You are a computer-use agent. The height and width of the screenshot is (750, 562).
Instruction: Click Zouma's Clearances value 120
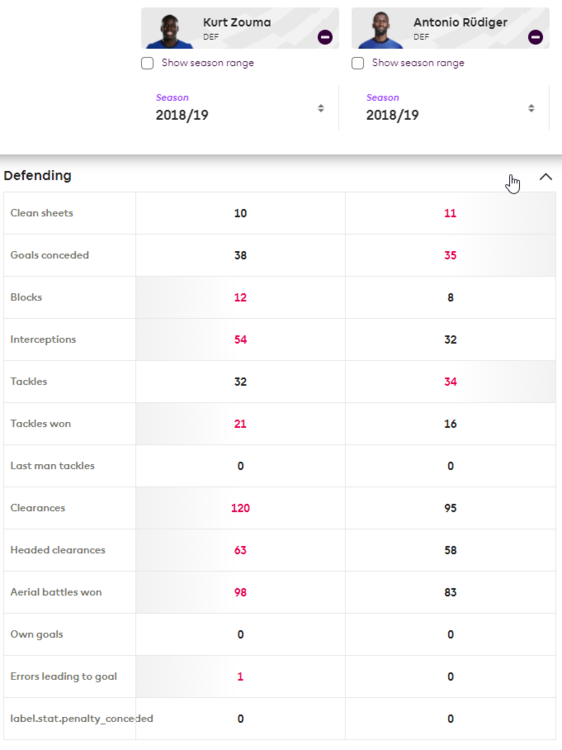[241, 508]
